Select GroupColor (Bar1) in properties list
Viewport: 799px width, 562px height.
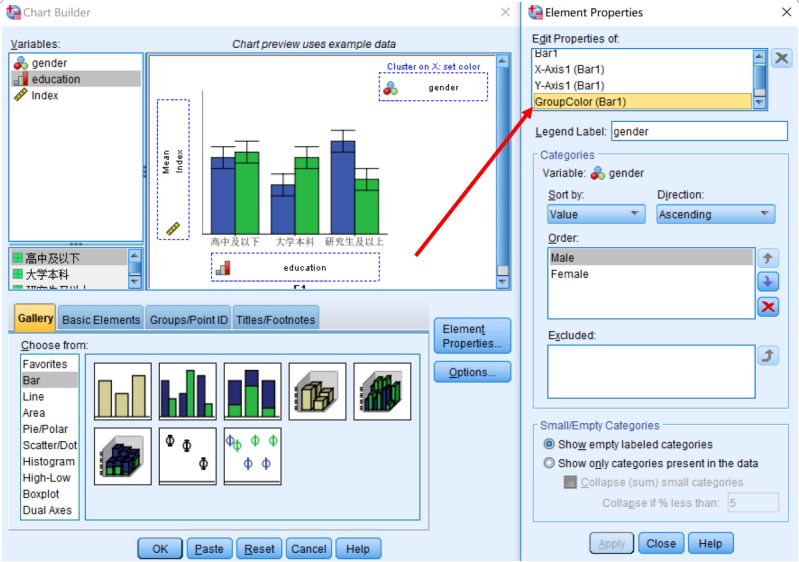[x=643, y=101]
